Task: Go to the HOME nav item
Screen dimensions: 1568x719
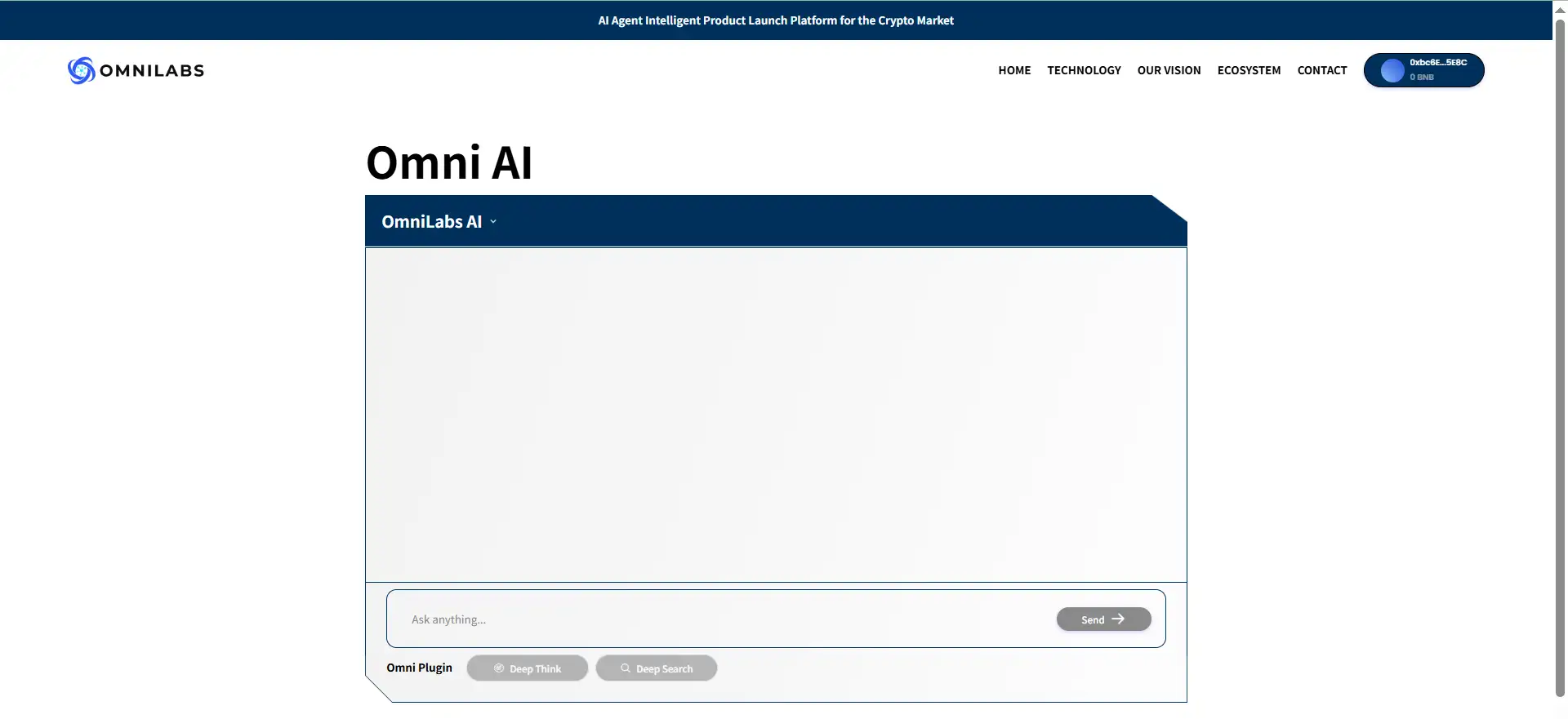Action: [x=1014, y=70]
